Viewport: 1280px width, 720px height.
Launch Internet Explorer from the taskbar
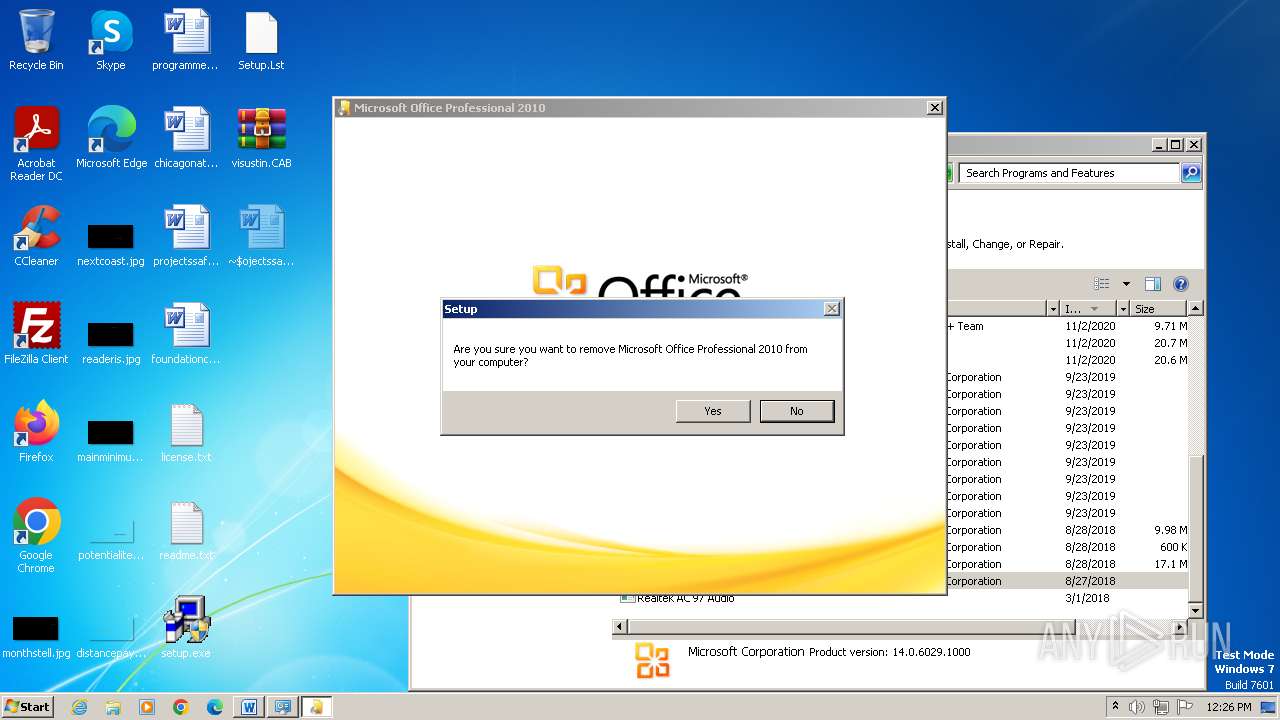pyautogui.click(x=79, y=707)
